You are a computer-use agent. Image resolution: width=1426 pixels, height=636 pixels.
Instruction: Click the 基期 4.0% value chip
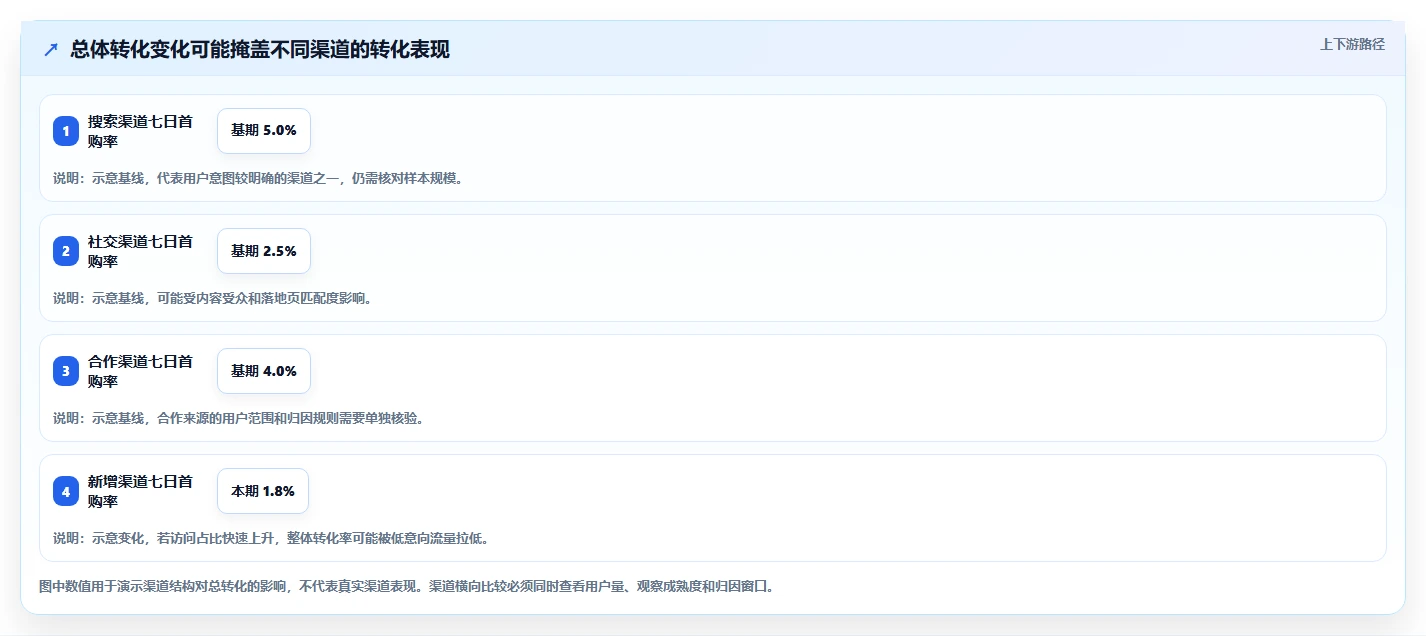pos(264,371)
